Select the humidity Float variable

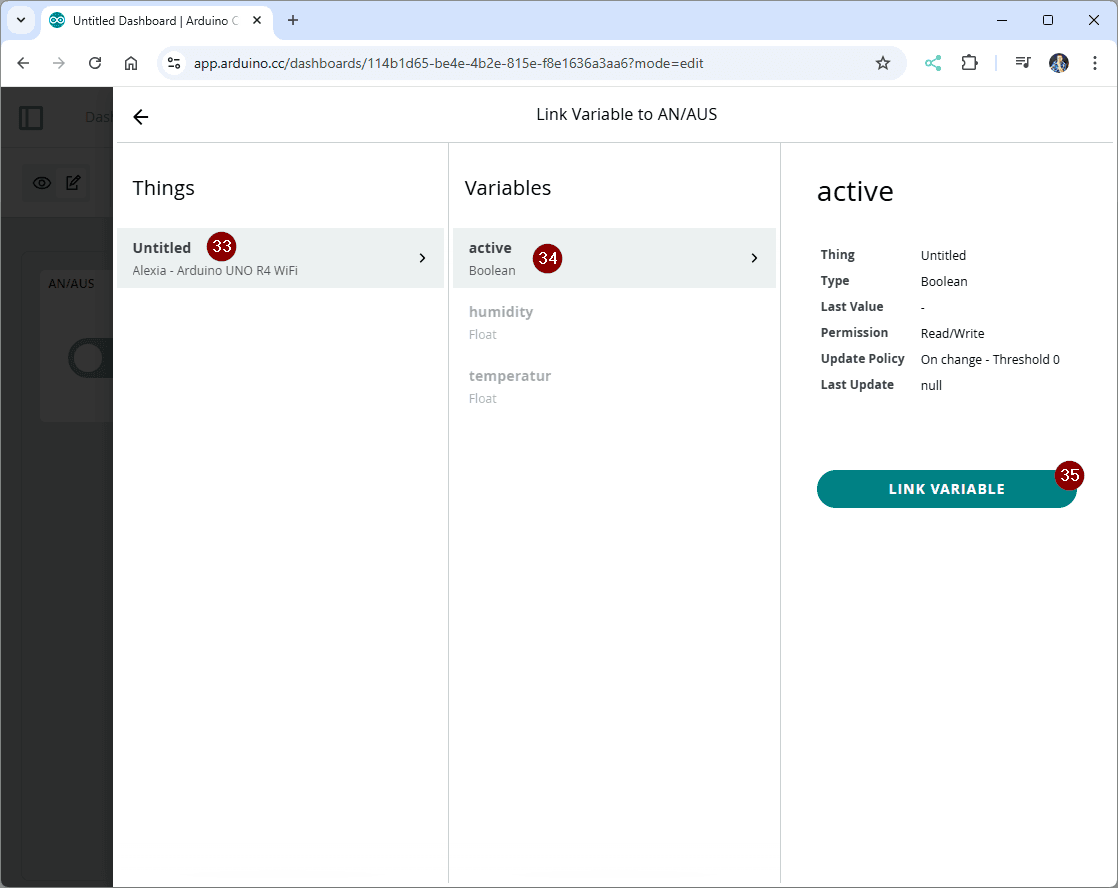click(x=501, y=322)
